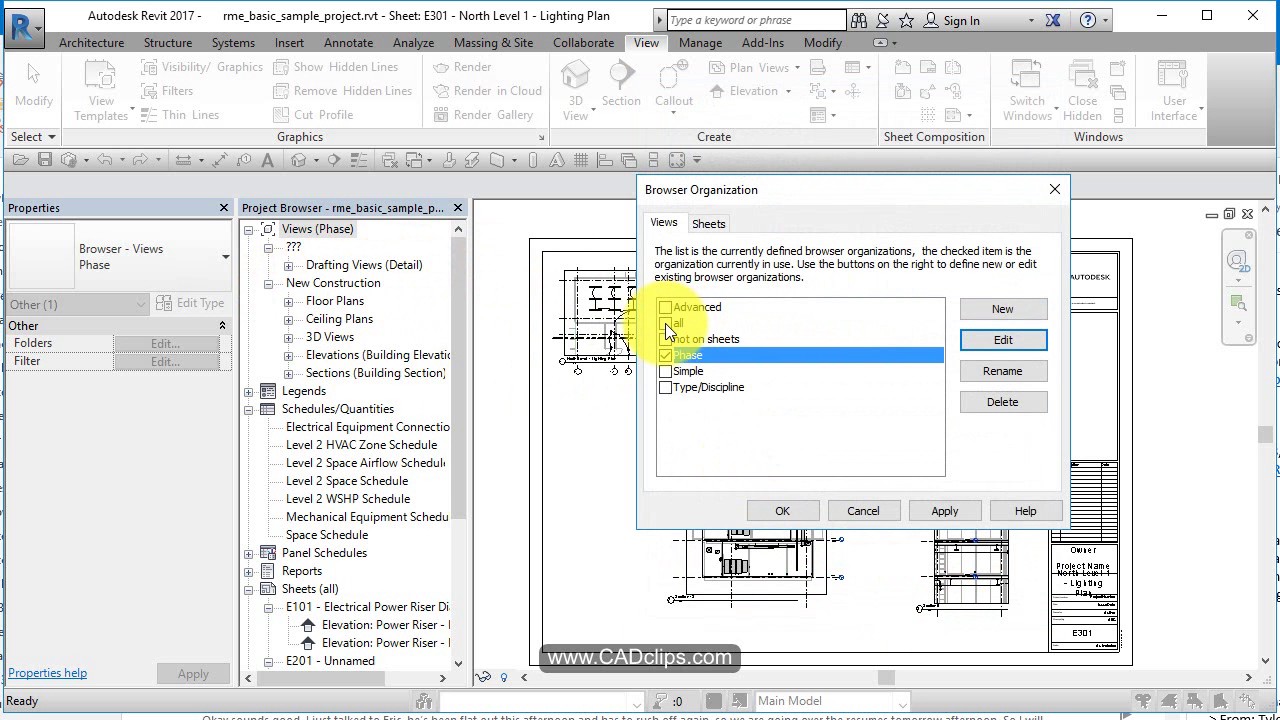Switch to the Sheets tab in Browser Organization
This screenshot has height=720, width=1280.
(709, 224)
